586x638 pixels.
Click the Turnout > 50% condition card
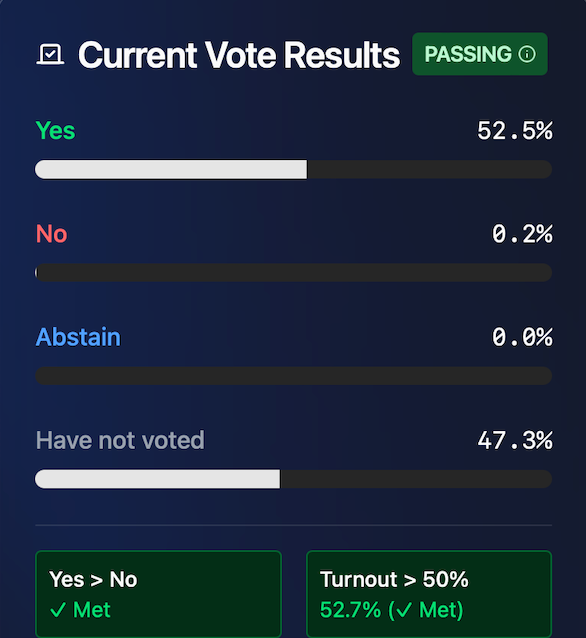pos(429,594)
